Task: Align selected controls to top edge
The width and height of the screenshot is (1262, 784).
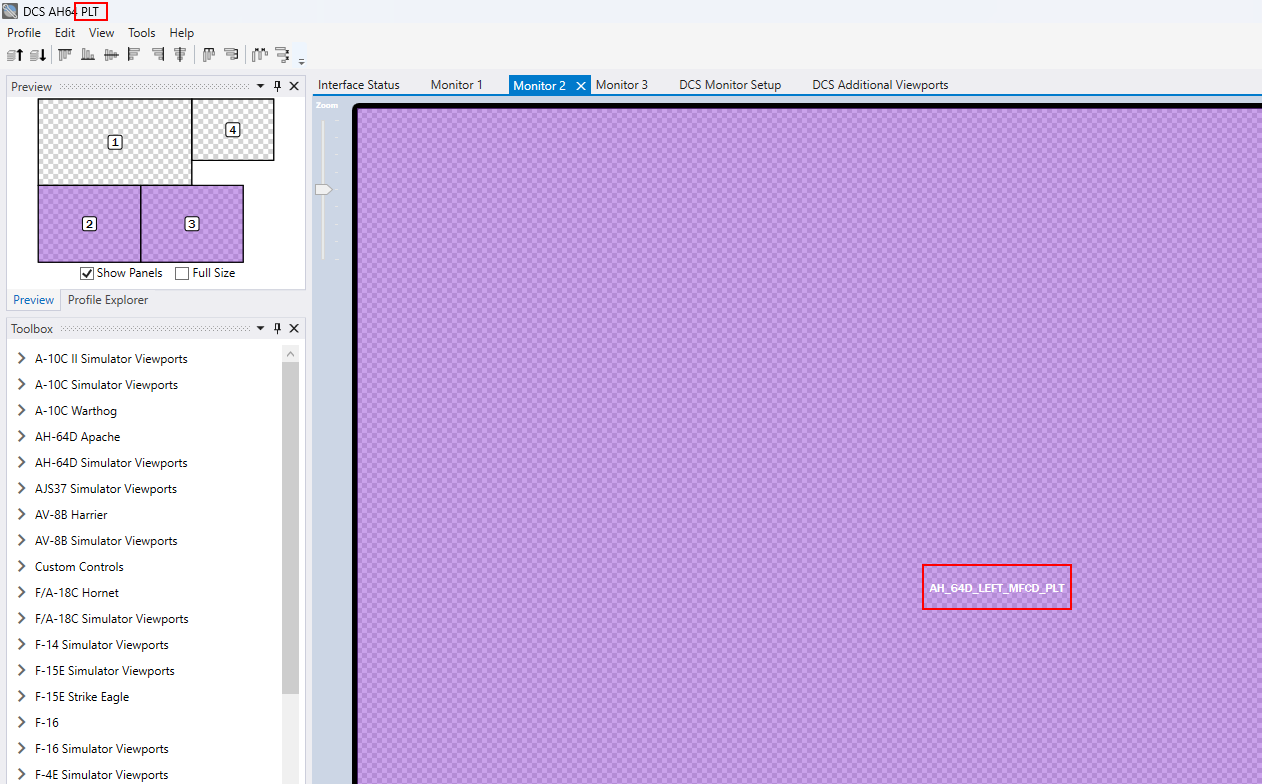Action: coord(65,54)
